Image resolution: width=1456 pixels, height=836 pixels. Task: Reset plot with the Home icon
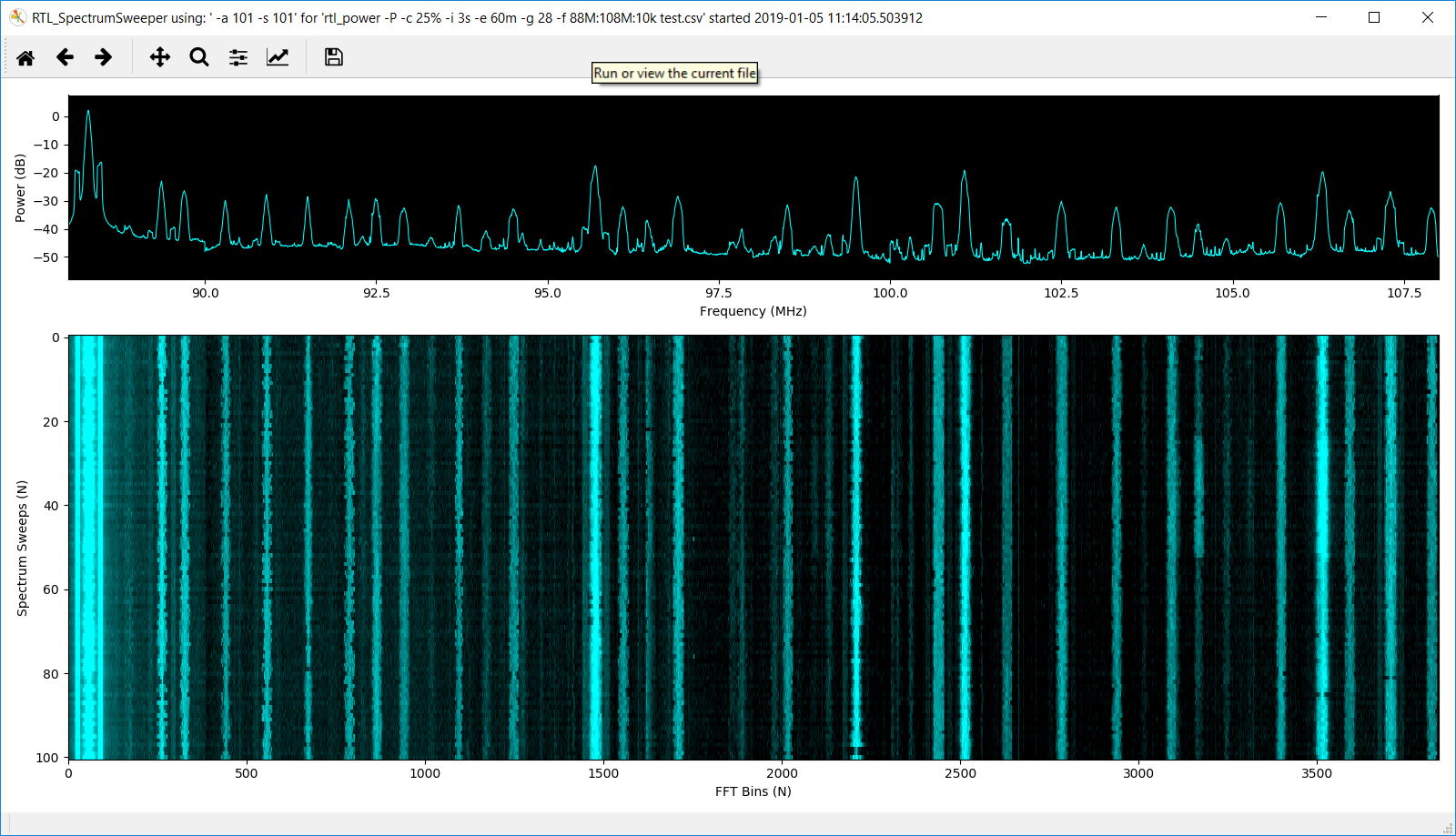tap(25, 56)
